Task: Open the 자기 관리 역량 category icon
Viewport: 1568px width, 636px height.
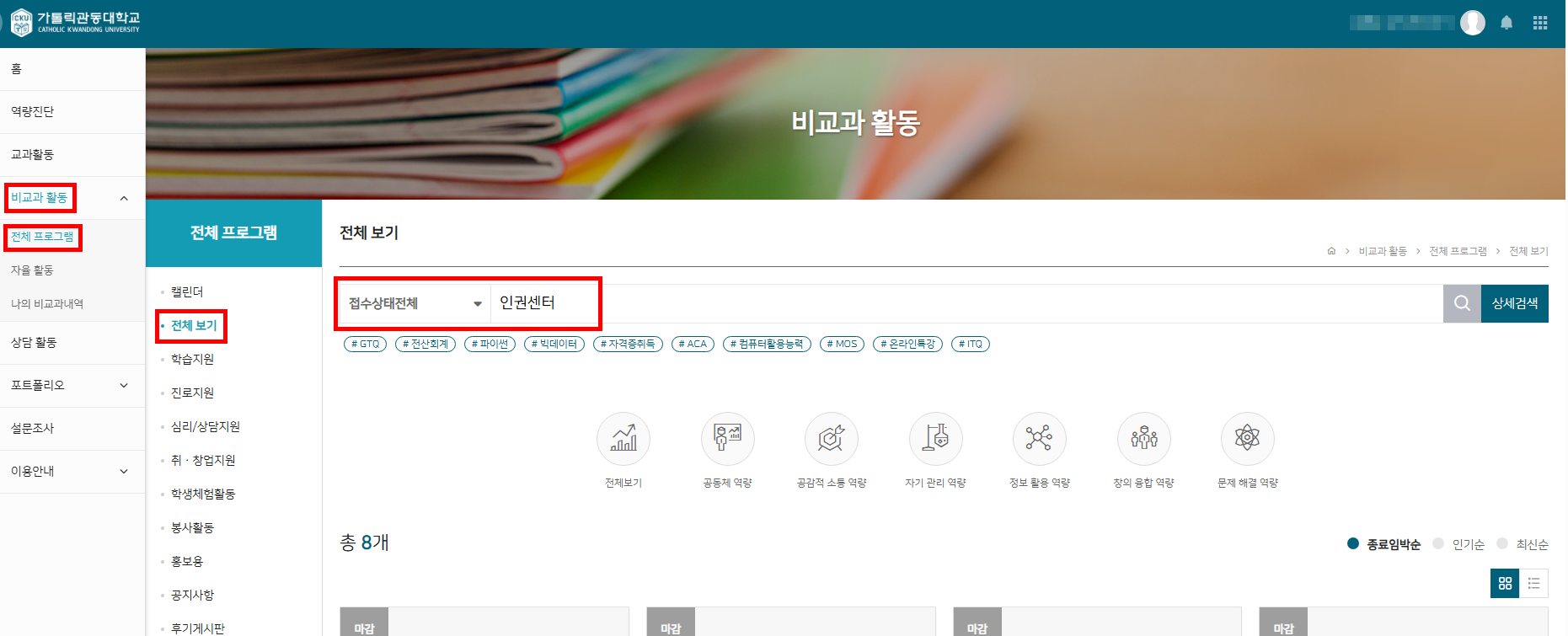Action: click(x=935, y=439)
